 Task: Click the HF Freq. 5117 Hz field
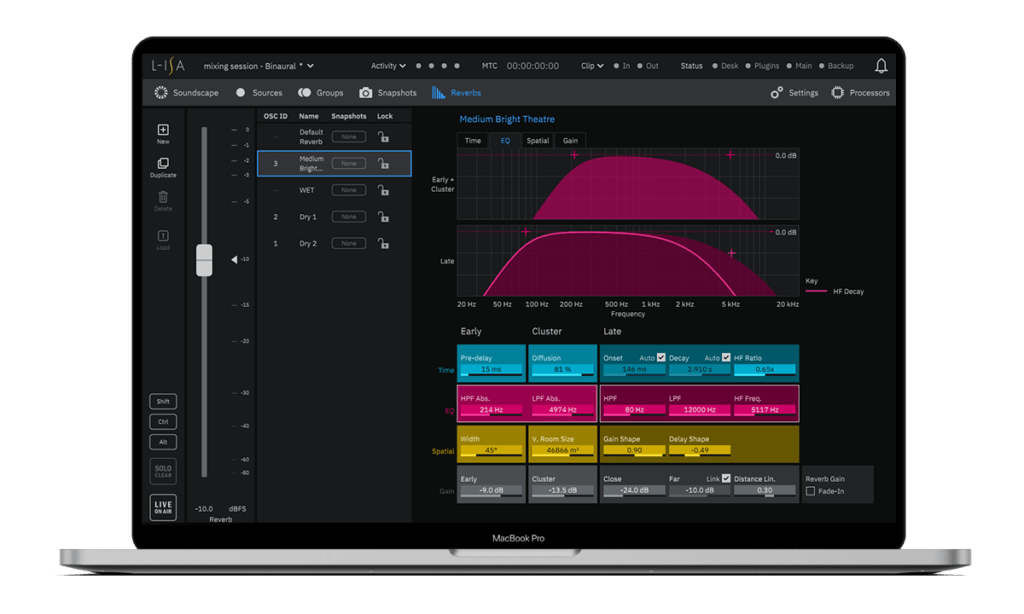point(765,410)
